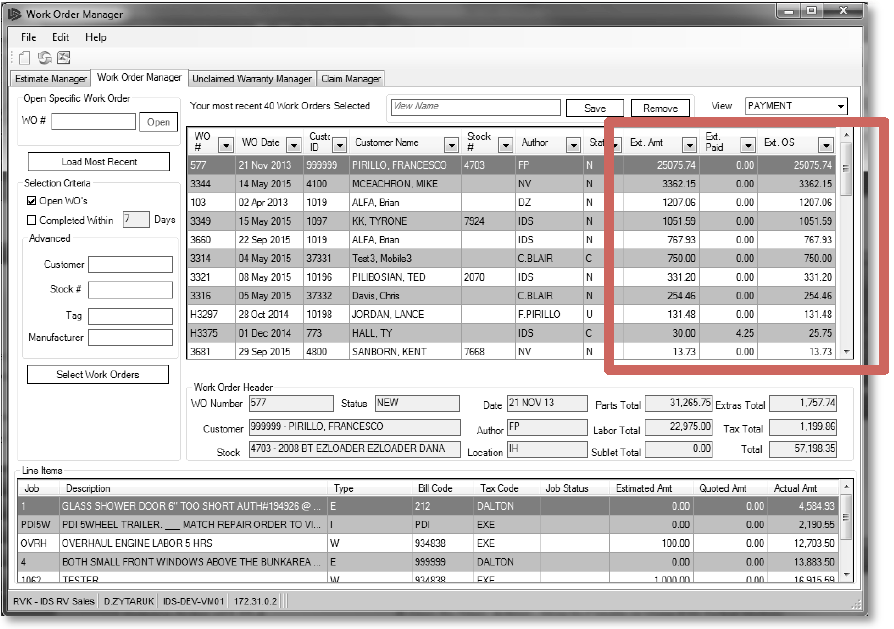Select the OVERHAUL ENGINE LABOR 5 HRS line item
The height and width of the screenshot is (629, 894).
428,543
